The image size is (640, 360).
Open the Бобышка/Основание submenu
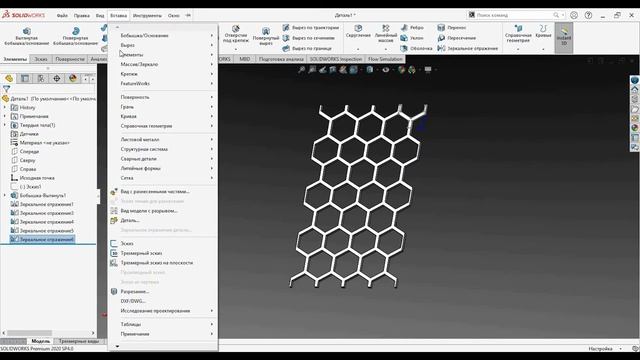(163, 36)
